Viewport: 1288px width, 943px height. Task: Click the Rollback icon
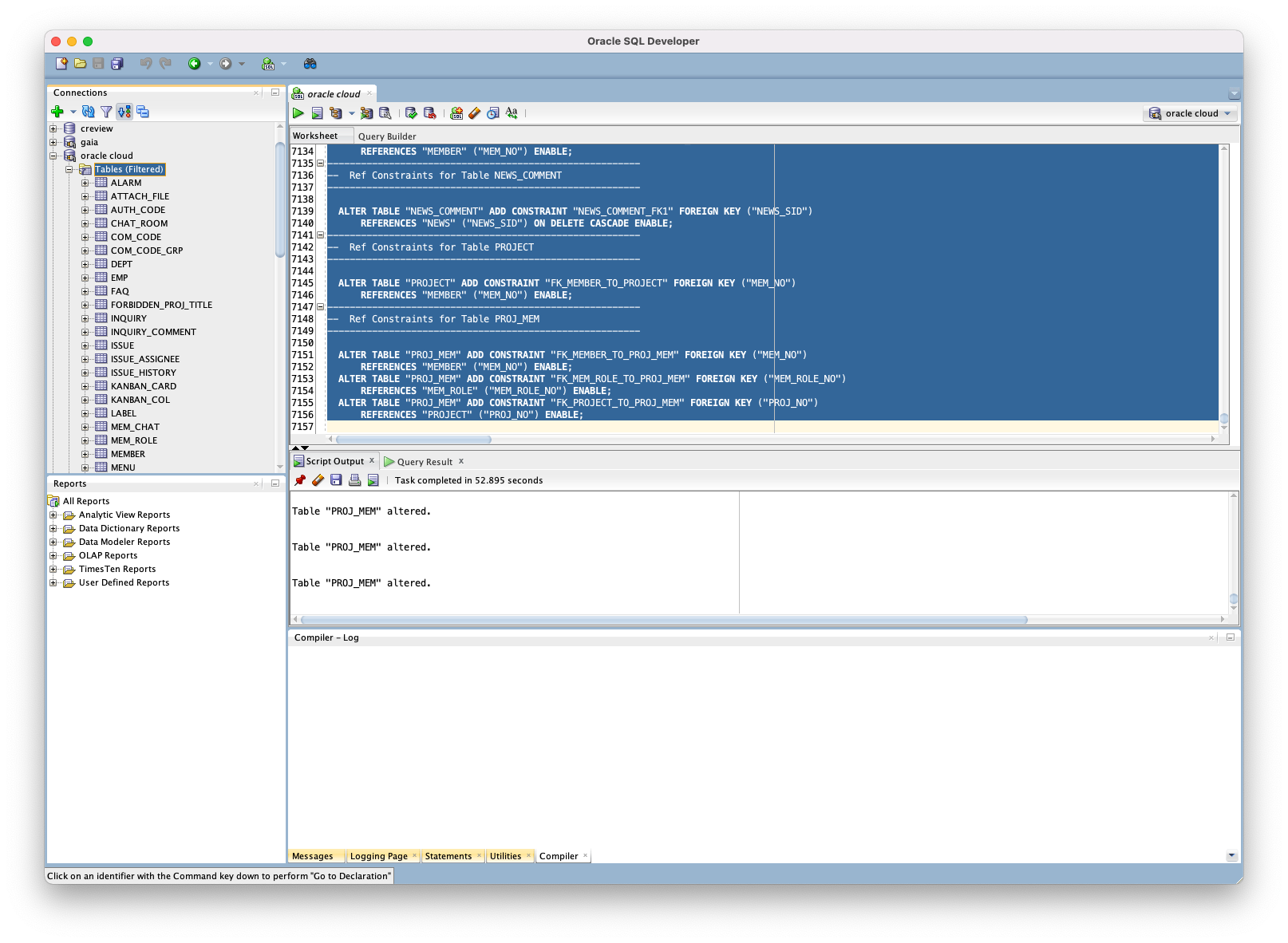point(429,113)
